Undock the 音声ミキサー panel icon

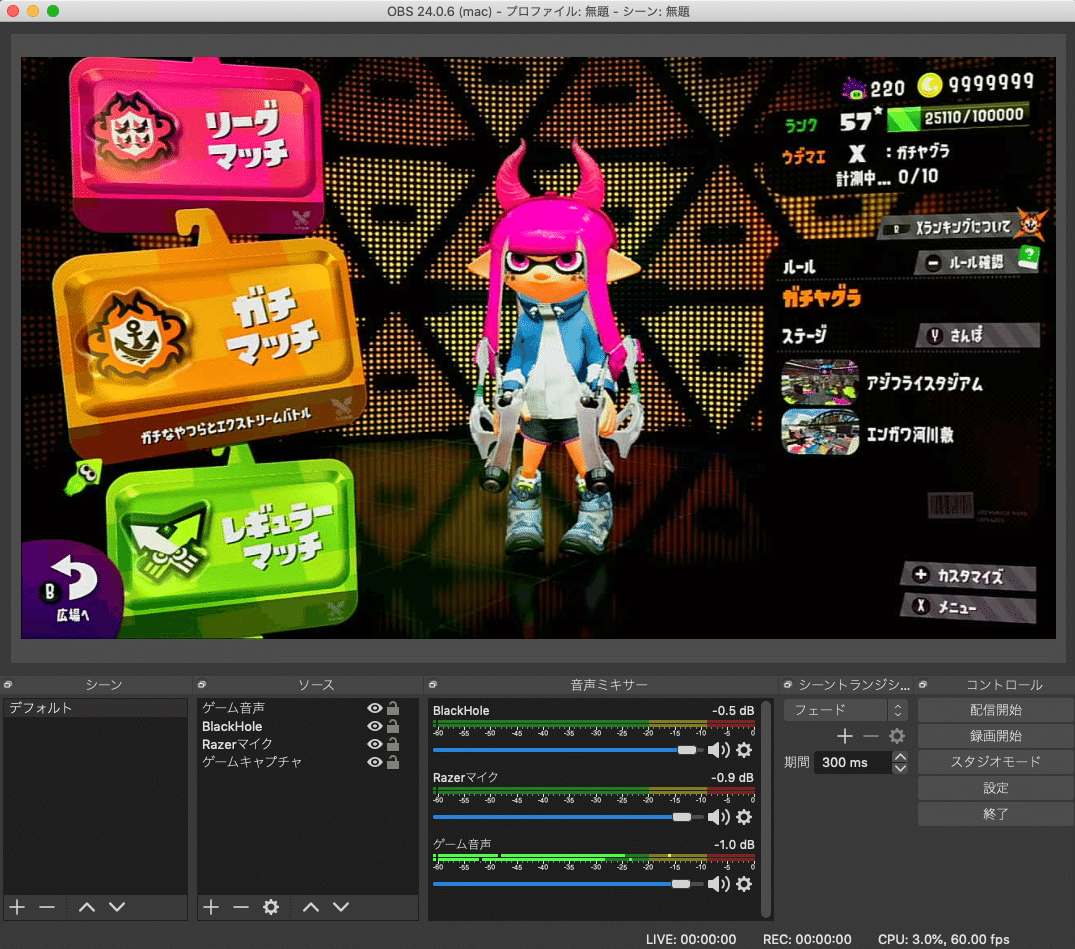(x=433, y=684)
